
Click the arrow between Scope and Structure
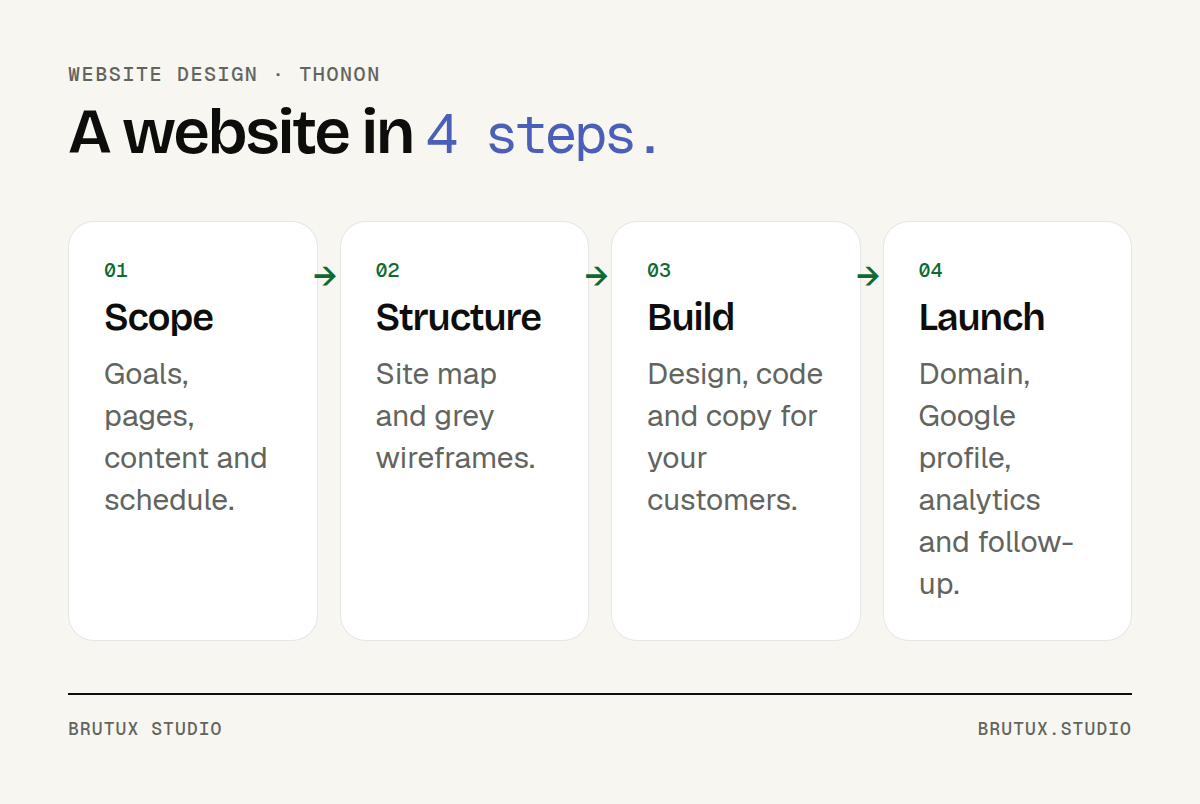[x=325, y=276]
